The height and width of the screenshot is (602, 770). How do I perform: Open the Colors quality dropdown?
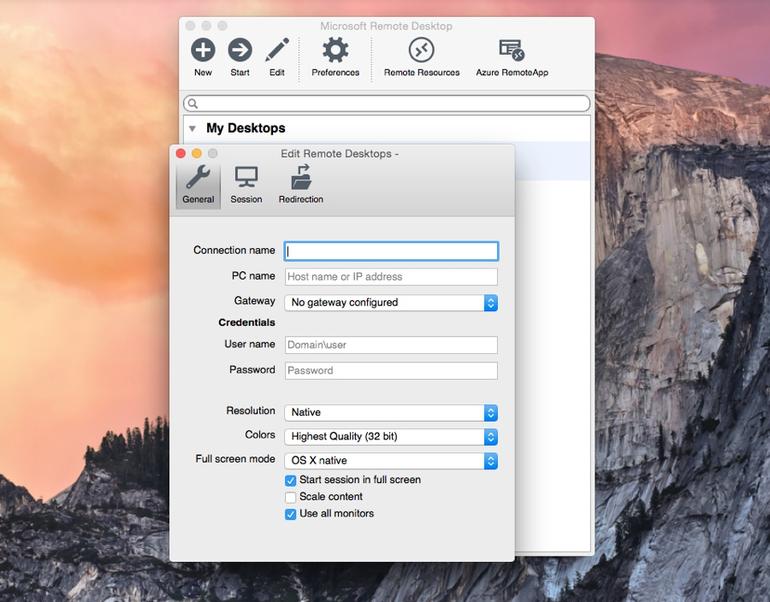pyautogui.click(x=391, y=437)
